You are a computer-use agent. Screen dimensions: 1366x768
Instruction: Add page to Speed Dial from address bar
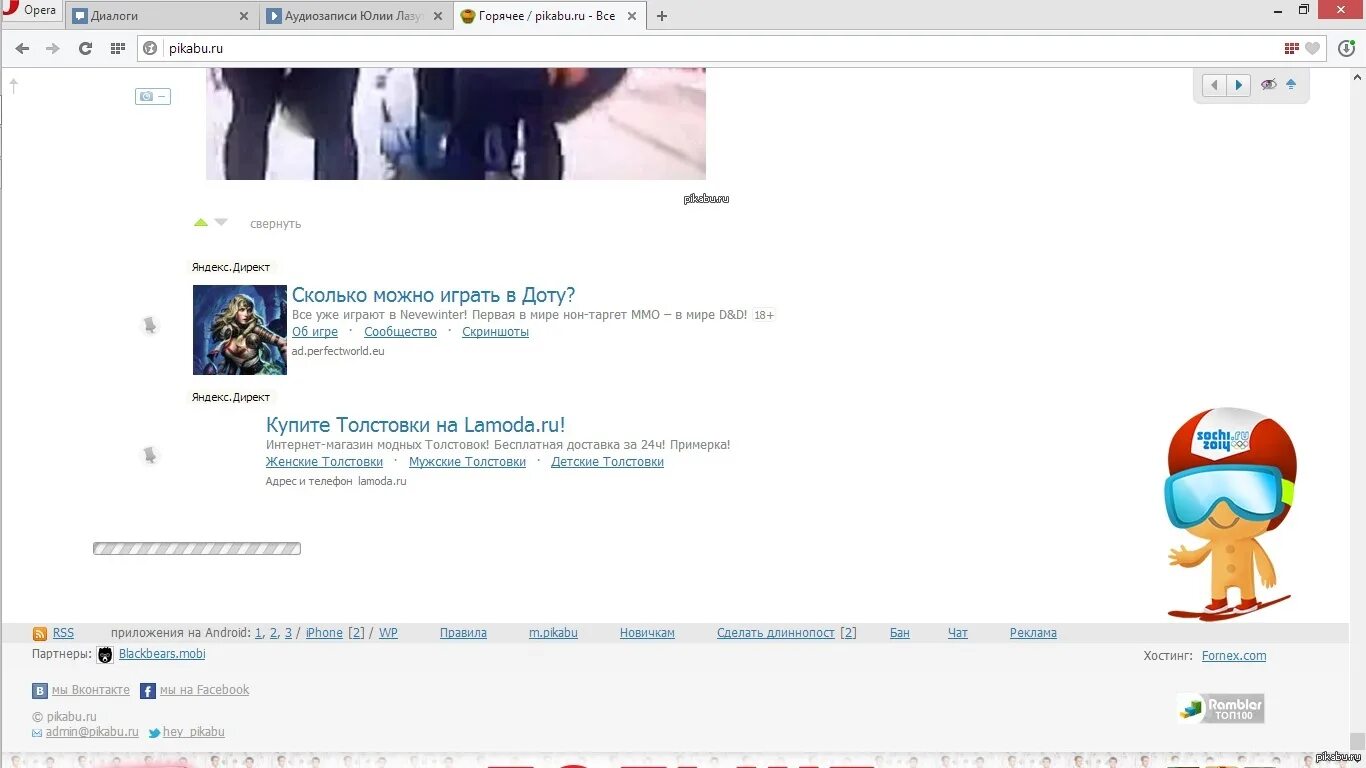pyautogui.click(x=1292, y=48)
